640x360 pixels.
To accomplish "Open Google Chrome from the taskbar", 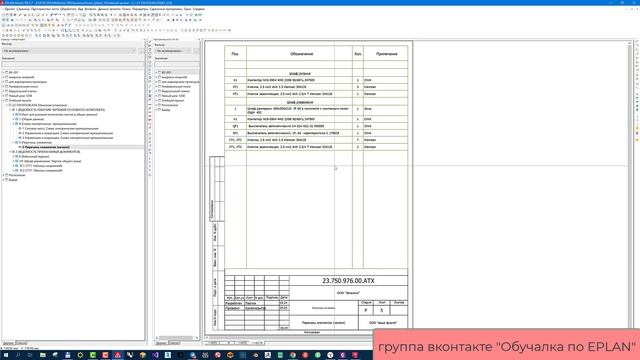I will click(292, 355).
